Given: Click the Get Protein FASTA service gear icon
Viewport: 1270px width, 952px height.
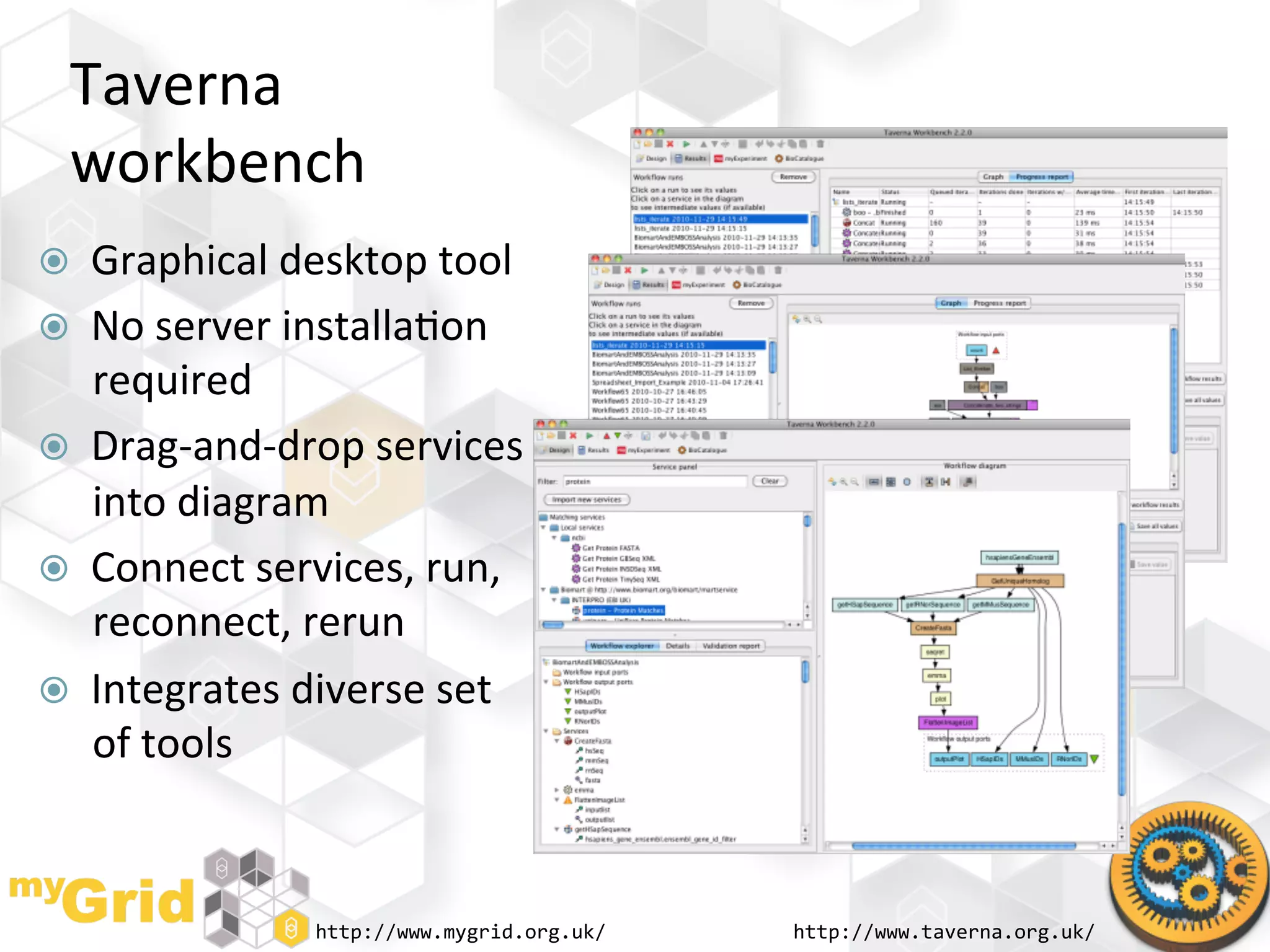Looking at the screenshot, I should [x=575, y=548].
